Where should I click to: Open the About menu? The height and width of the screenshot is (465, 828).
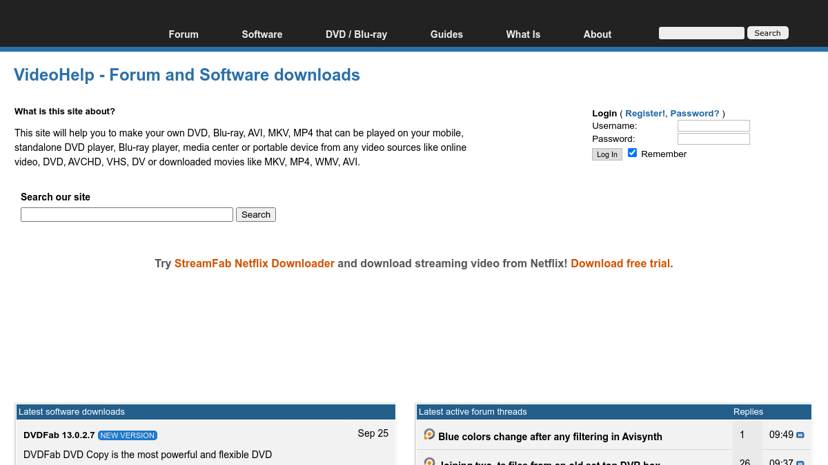click(x=597, y=34)
